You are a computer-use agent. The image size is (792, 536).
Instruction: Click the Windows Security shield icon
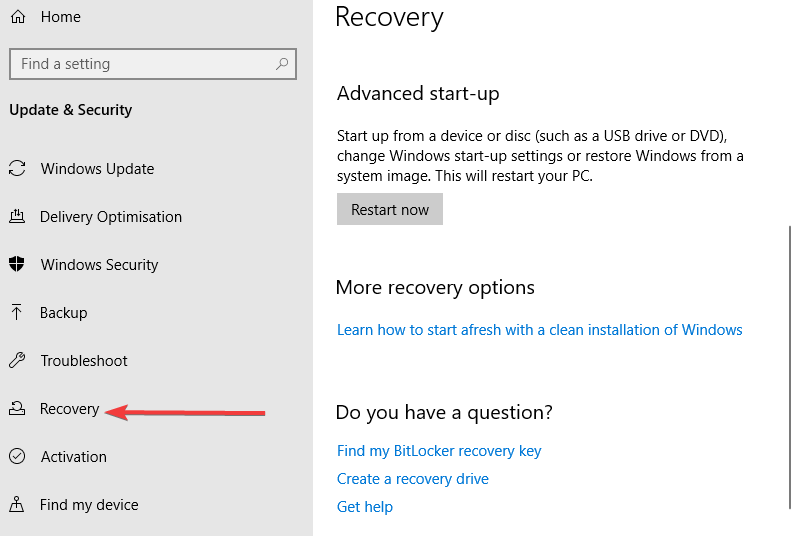17,264
